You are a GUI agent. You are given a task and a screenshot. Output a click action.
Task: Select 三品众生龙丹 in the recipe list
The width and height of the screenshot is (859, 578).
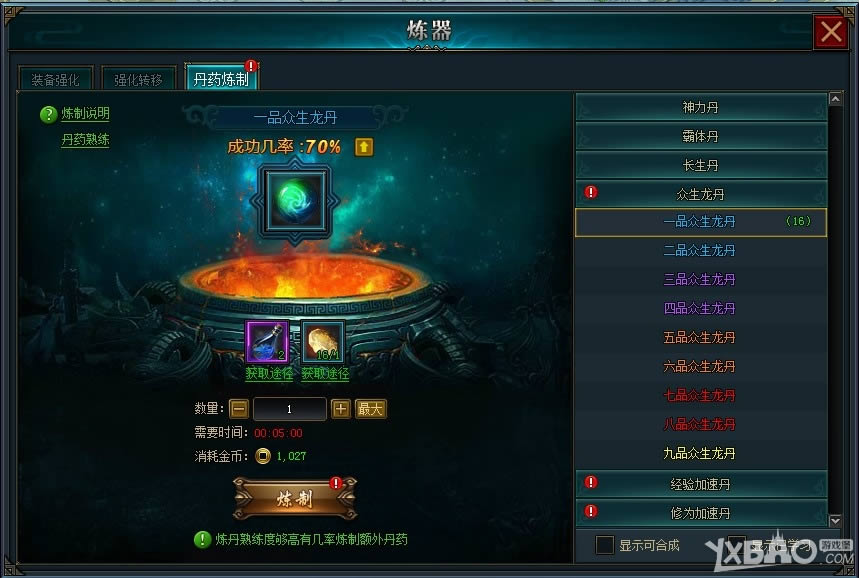700,279
